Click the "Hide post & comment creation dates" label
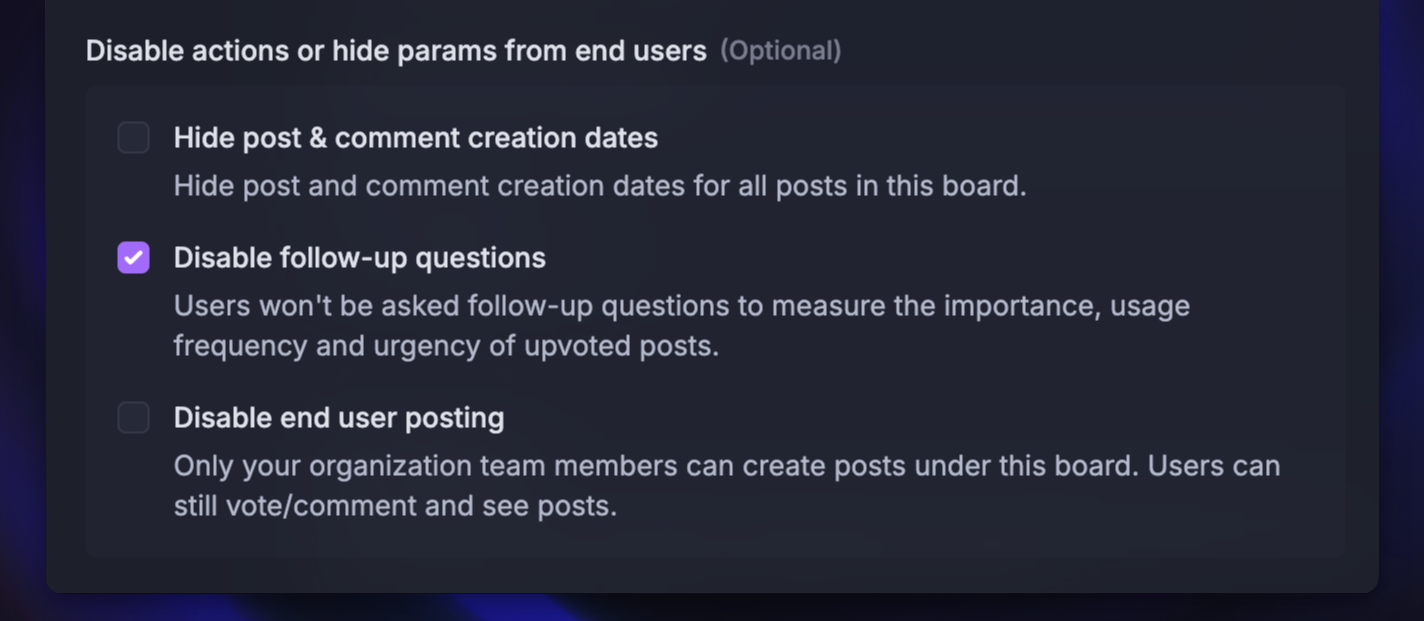The image size is (1424, 621). 416,138
